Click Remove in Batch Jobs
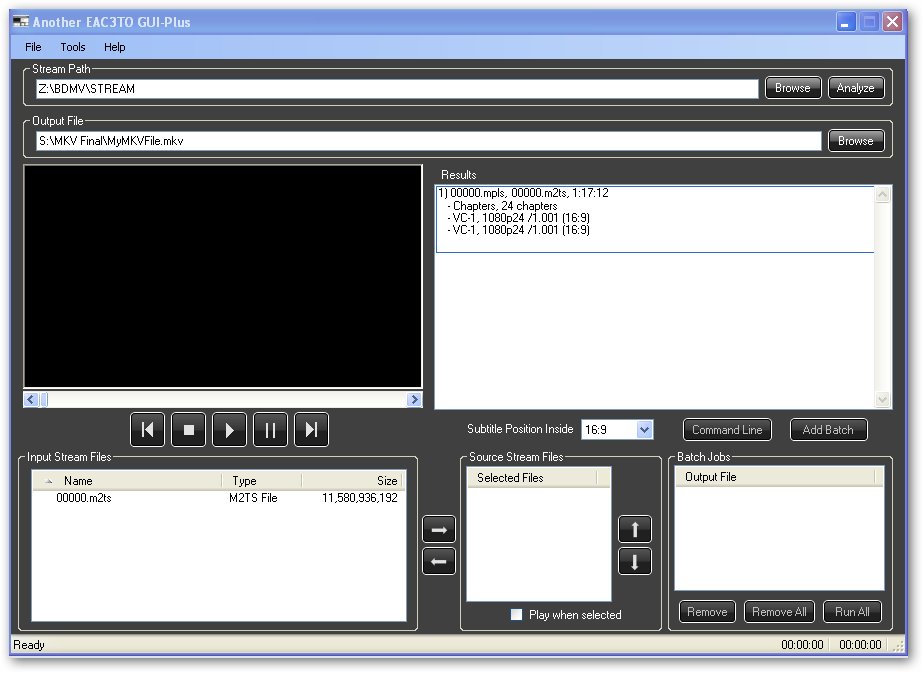 click(707, 612)
